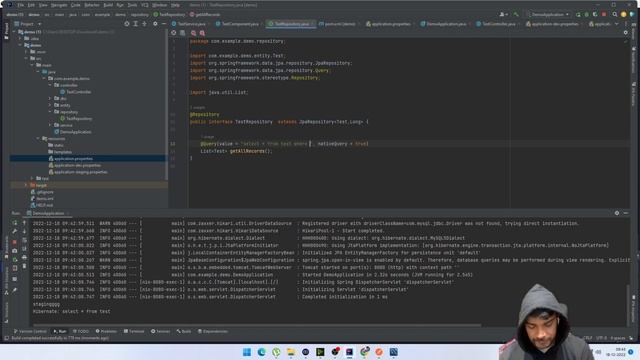Click the up arrow in Run panel
Image resolution: width=640 pixels, height=360 pixels.
pyautogui.click(x=24, y=223)
